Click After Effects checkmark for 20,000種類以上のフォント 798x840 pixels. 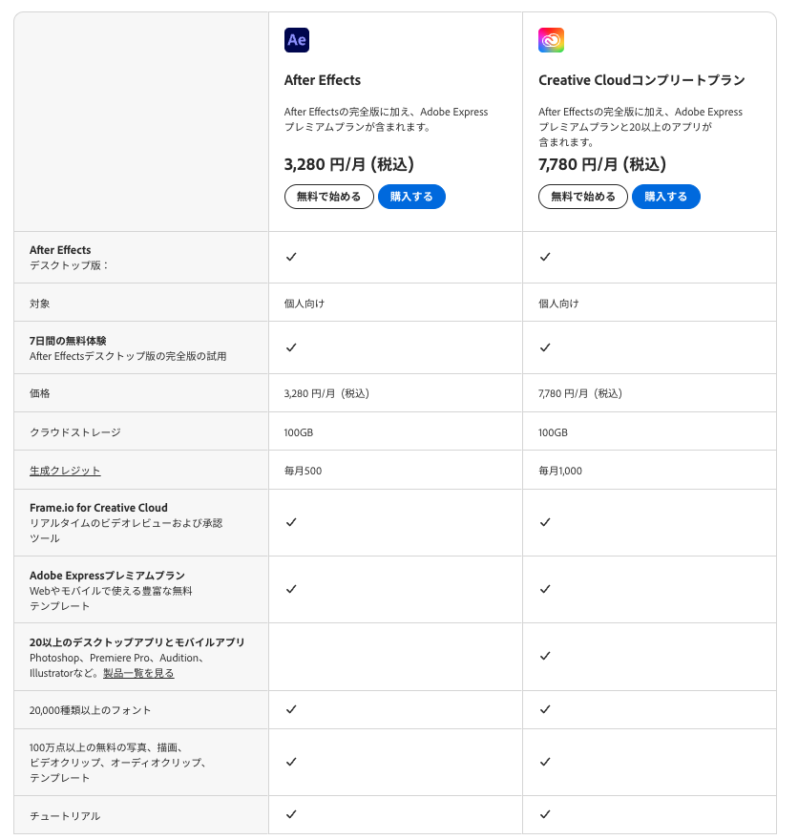(291, 710)
